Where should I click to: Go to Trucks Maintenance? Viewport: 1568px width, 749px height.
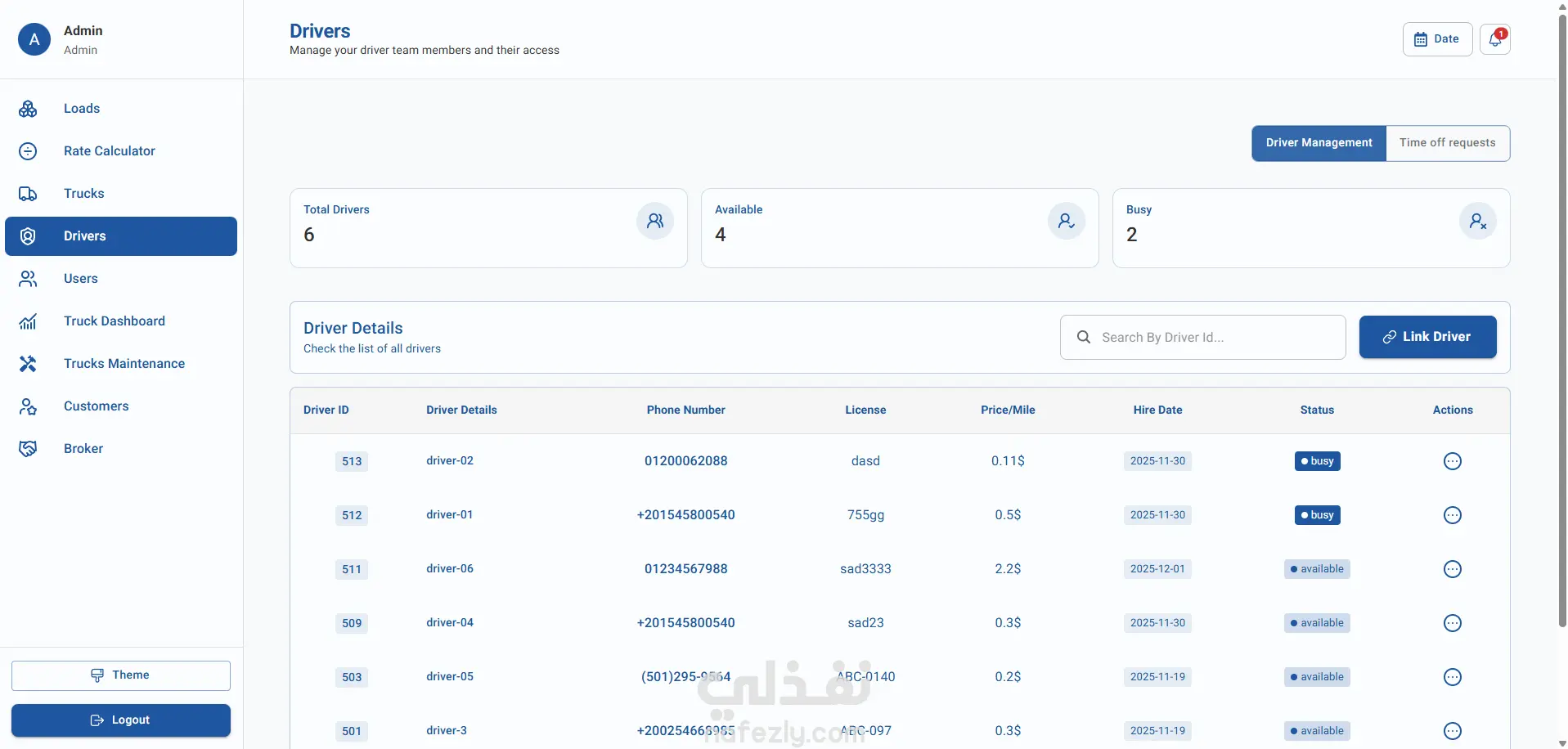tap(121, 364)
